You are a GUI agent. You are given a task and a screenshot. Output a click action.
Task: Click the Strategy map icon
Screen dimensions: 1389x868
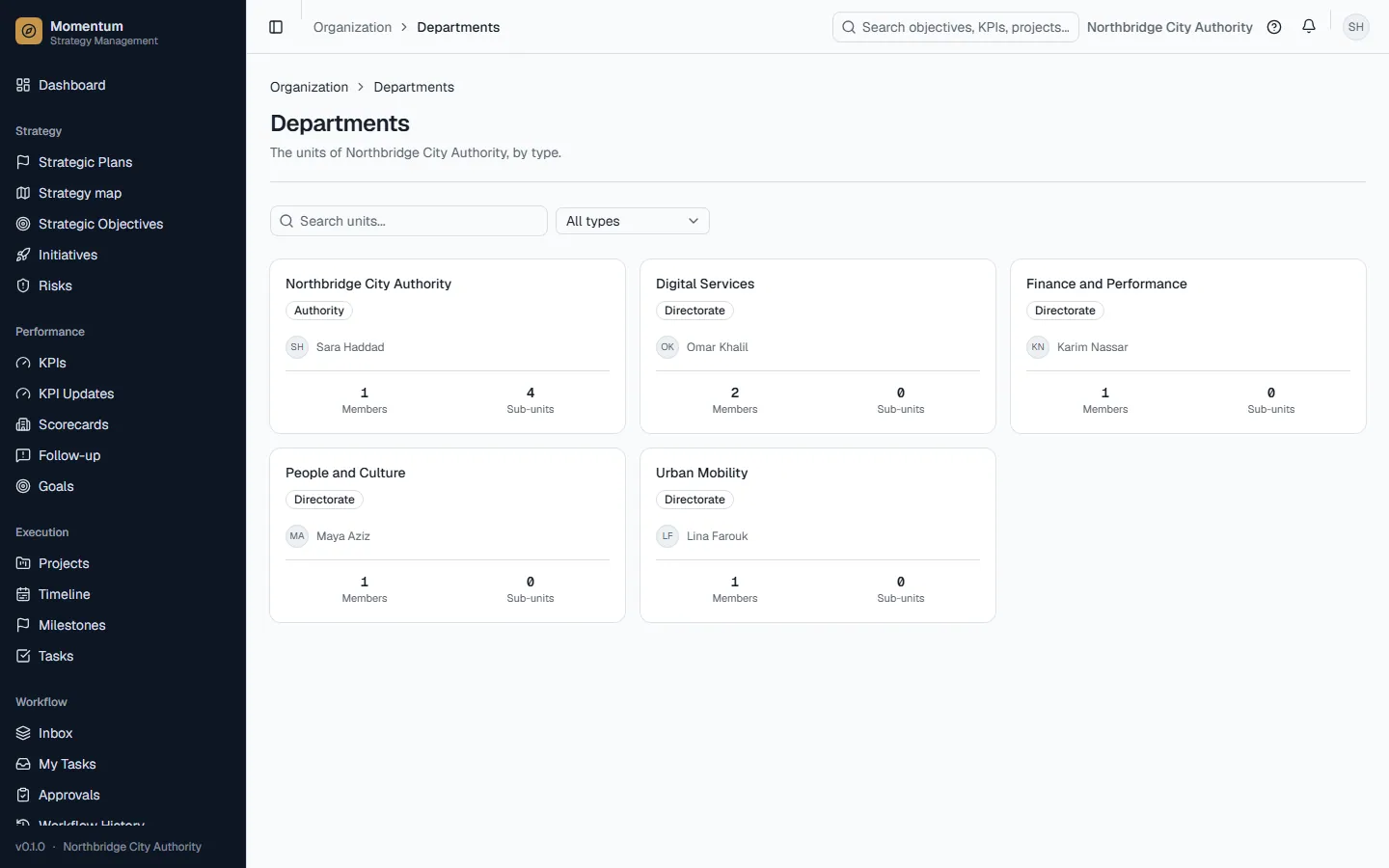23,193
